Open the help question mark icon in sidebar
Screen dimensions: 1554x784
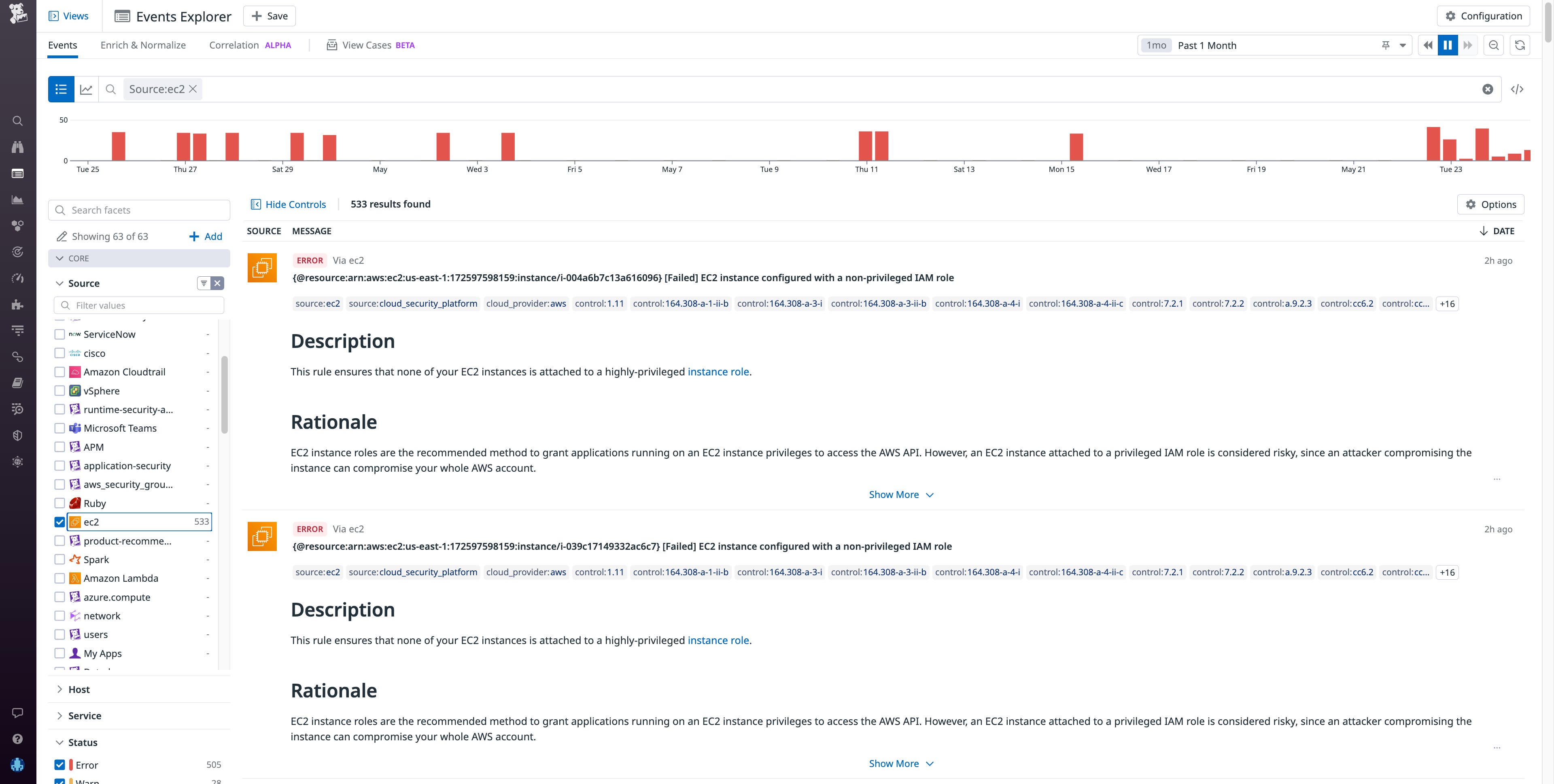coord(17,739)
